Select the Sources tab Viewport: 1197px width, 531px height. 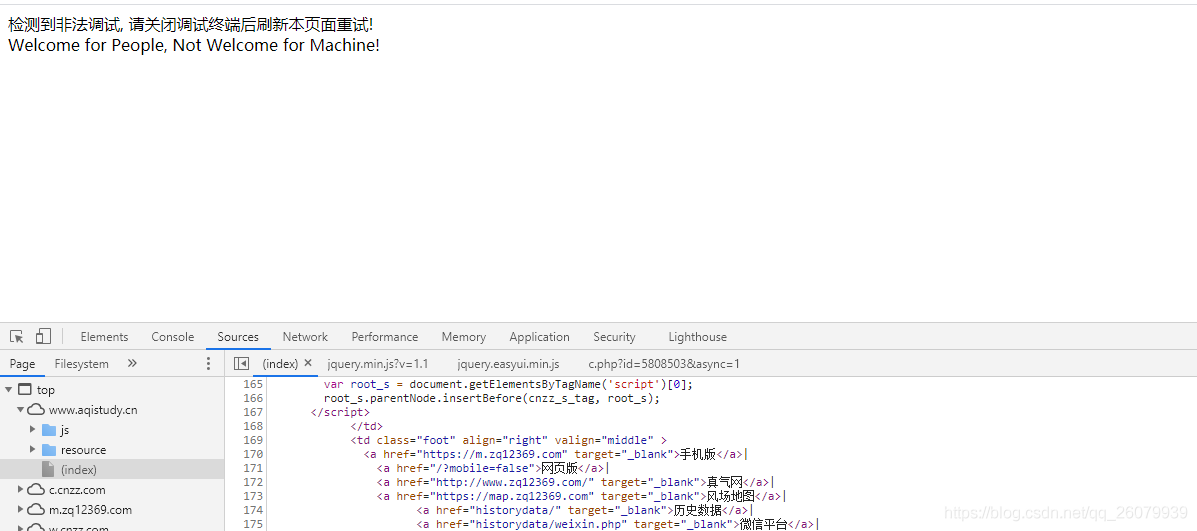coord(238,336)
